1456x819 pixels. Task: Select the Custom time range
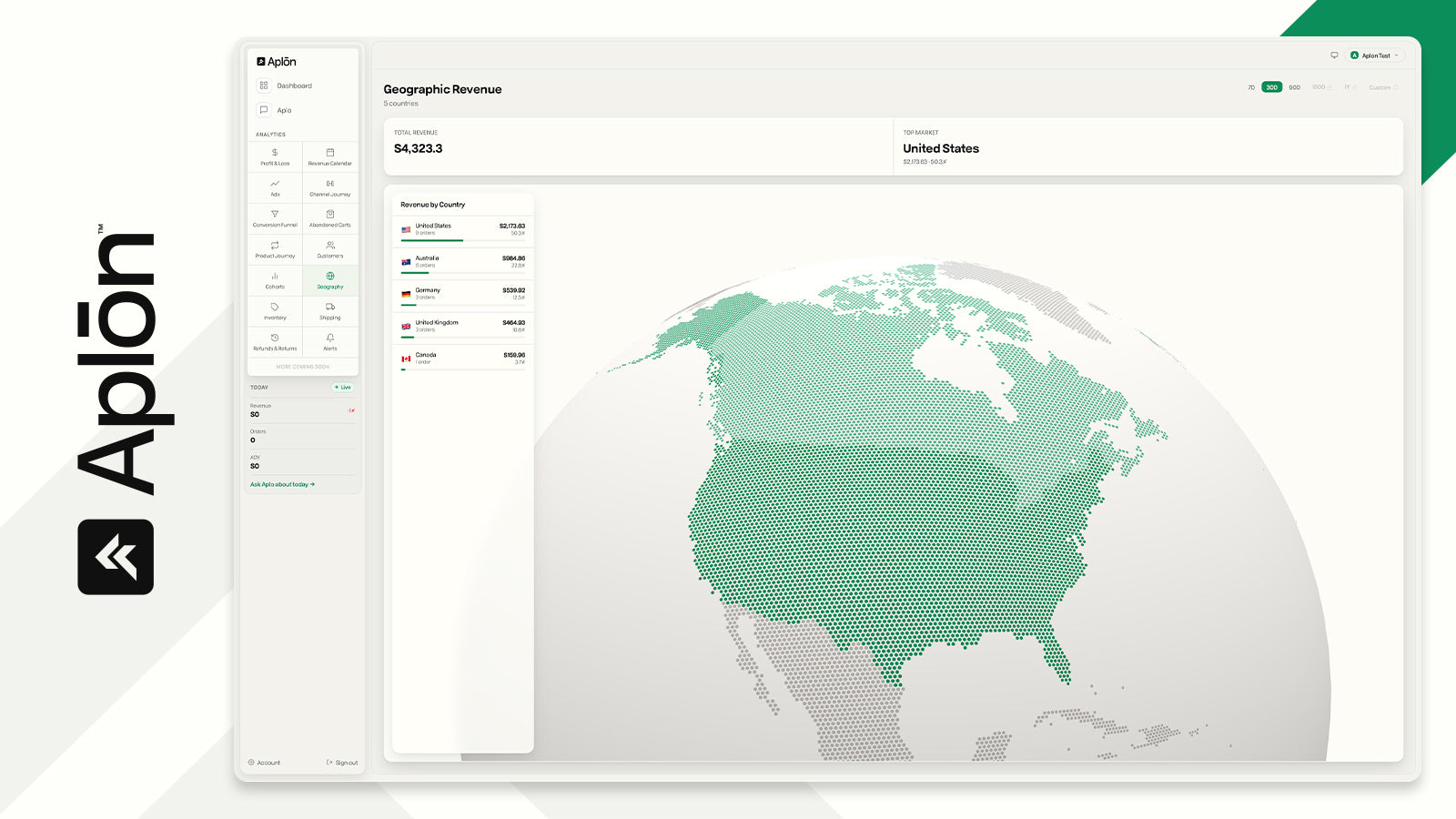[x=1383, y=87]
